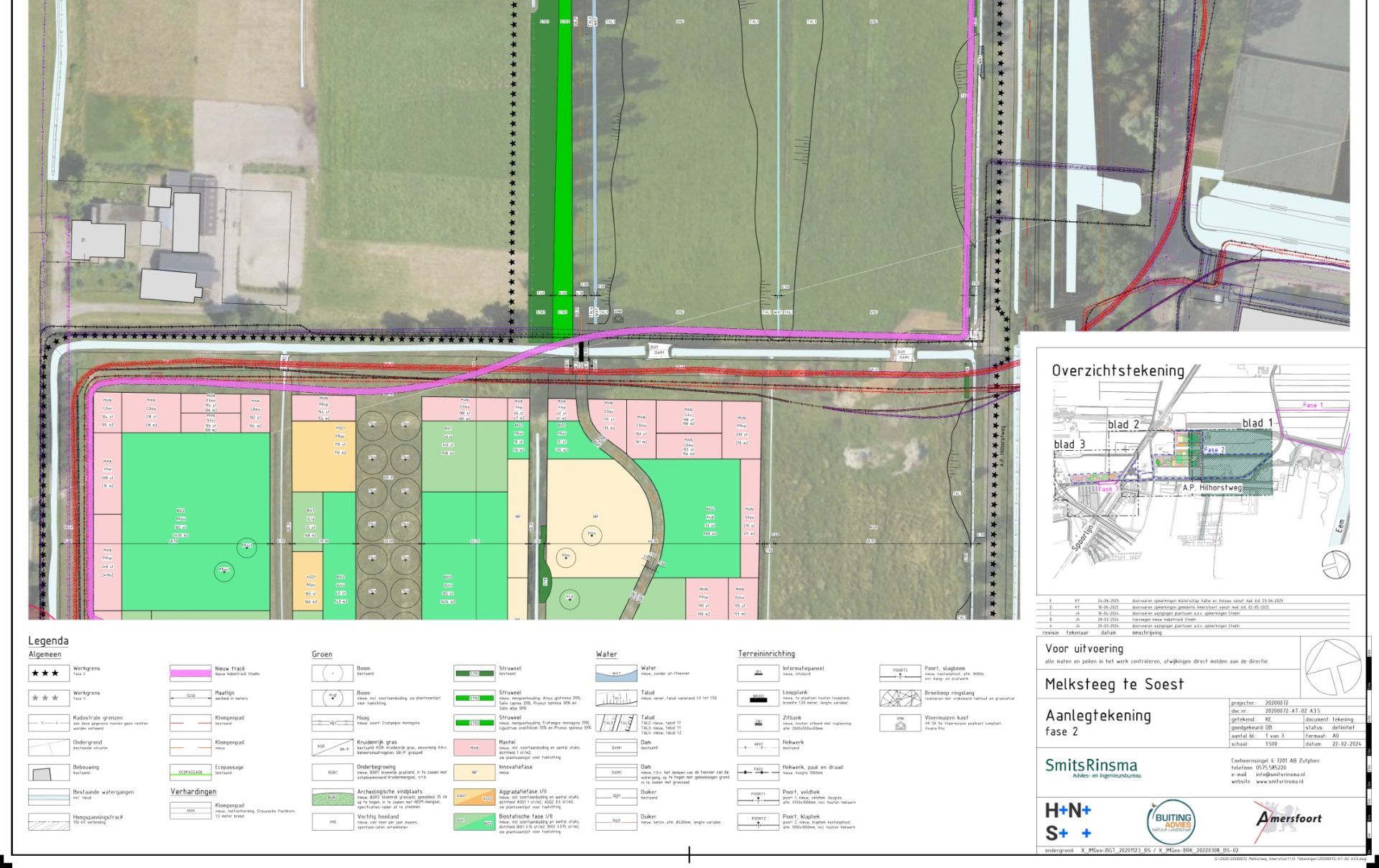The image size is (1379, 868).
Task: Click the SmitsRinsma company logo
Action: click(x=1092, y=767)
